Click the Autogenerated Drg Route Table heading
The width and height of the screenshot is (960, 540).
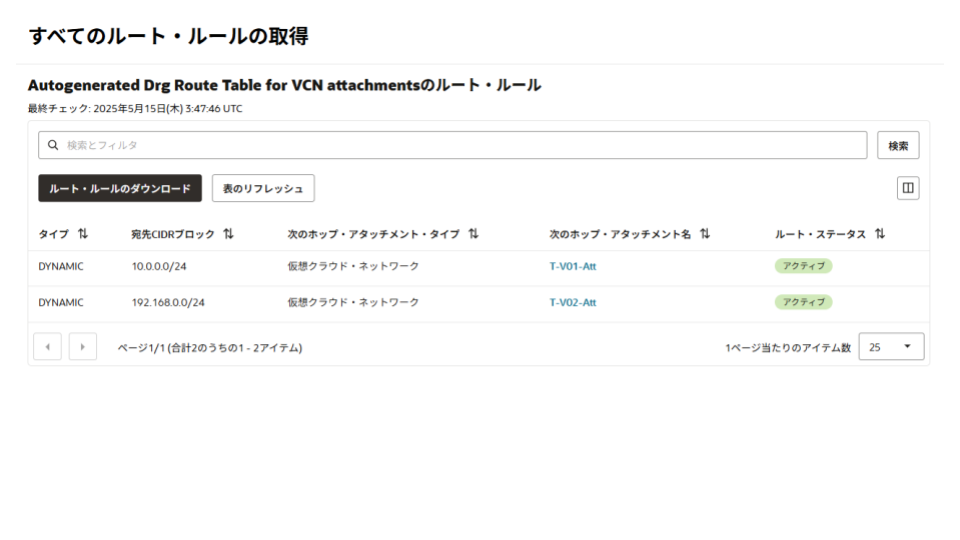tap(284, 84)
